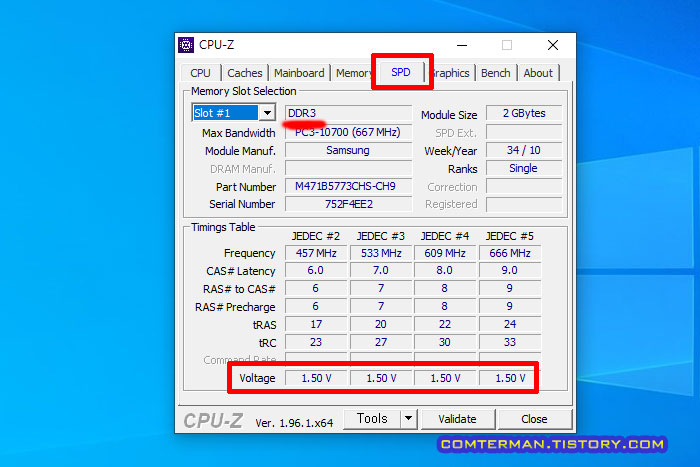
Task: Click the tRC value 23
Action: 316,342
